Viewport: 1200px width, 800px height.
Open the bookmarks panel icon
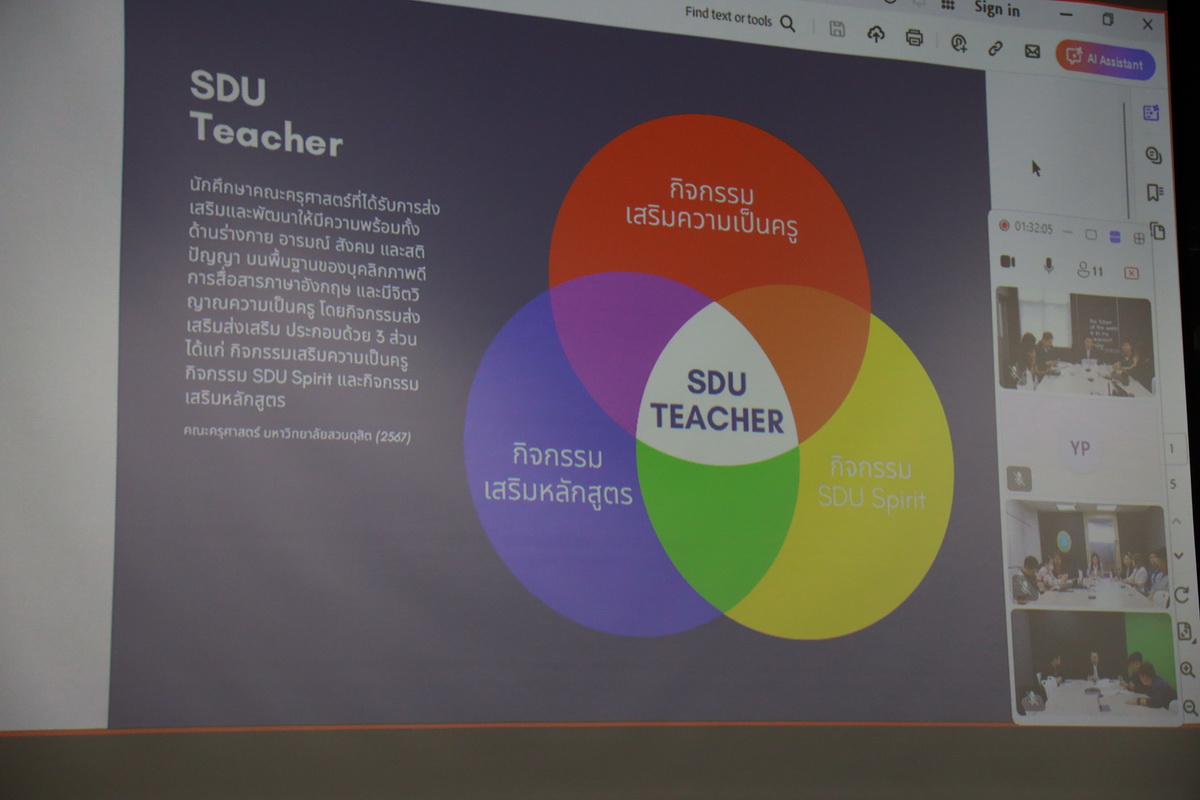click(x=1155, y=192)
